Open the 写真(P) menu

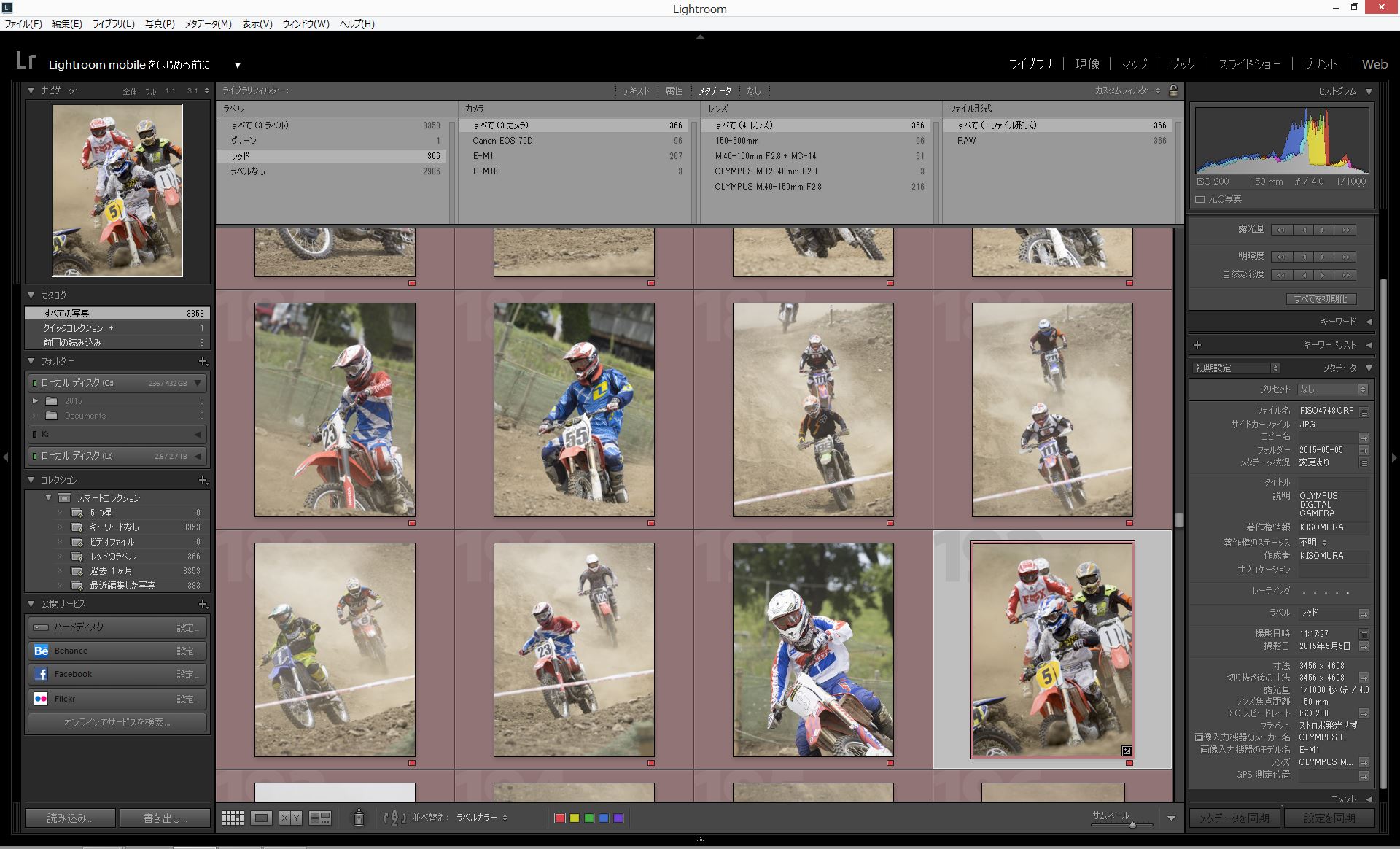point(160,23)
